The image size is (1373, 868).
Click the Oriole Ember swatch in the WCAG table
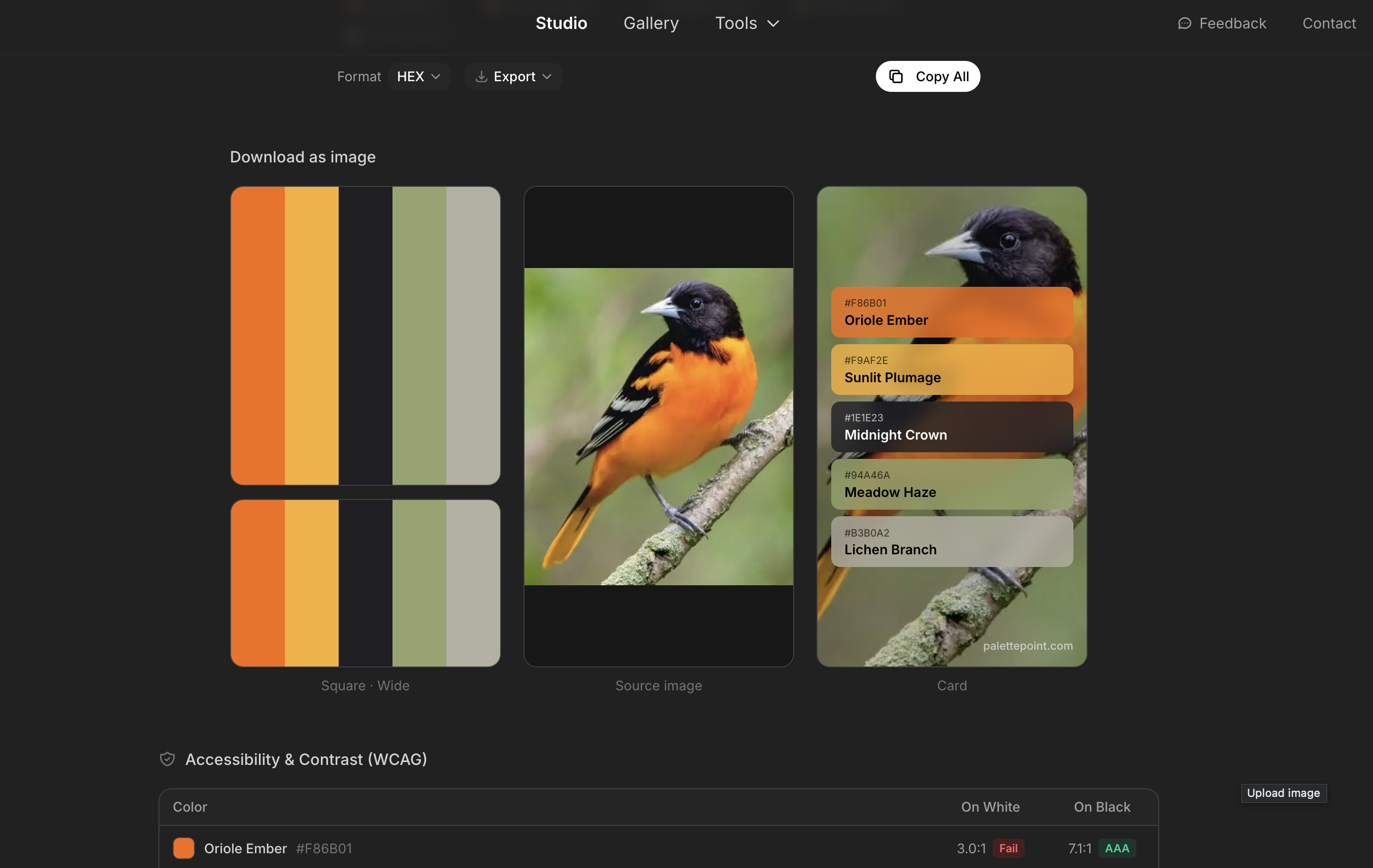(x=183, y=848)
